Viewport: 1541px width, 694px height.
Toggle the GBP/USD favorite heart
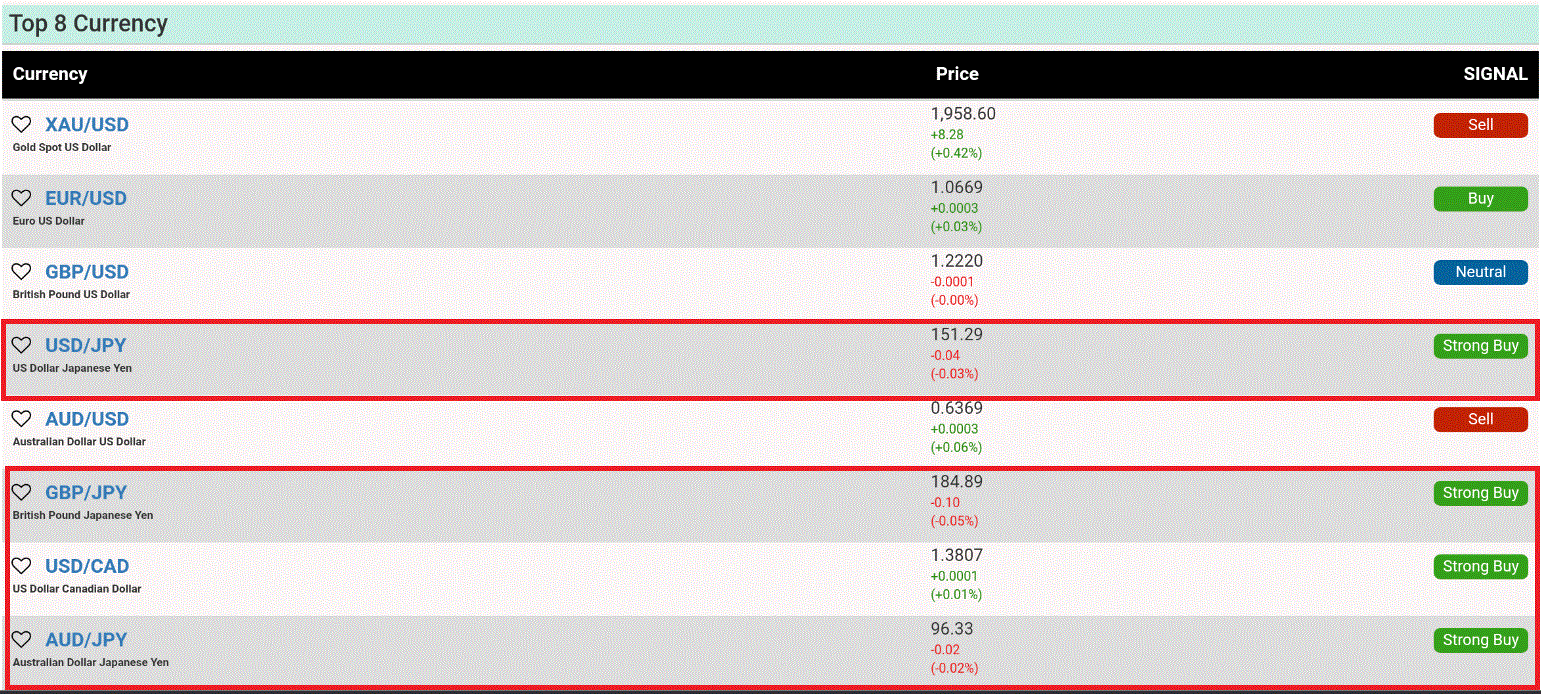tap(21, 271)
